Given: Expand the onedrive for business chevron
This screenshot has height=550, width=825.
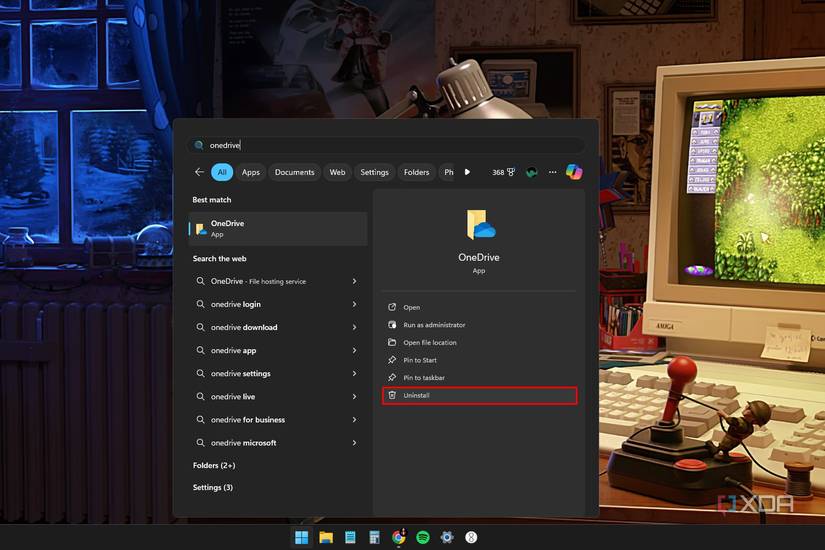Looking at the screenshot, I should [x=354, y=420].
